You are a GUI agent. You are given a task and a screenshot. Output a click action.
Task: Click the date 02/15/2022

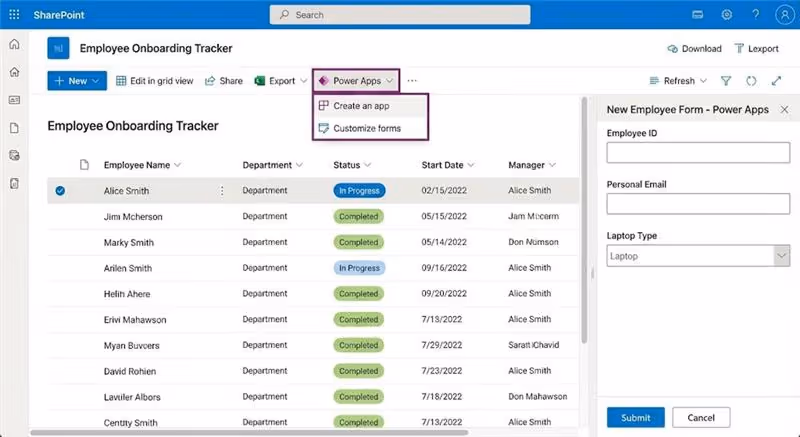(444, 190)
